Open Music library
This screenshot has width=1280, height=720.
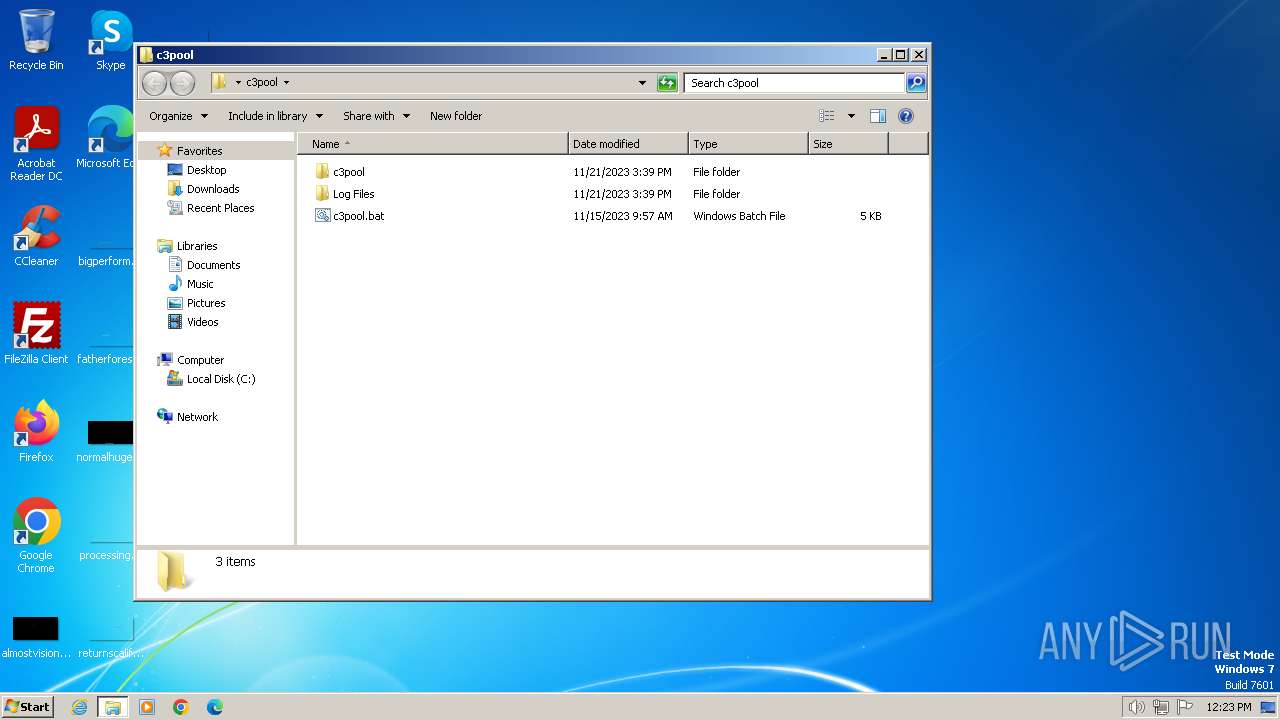[200, 284]
